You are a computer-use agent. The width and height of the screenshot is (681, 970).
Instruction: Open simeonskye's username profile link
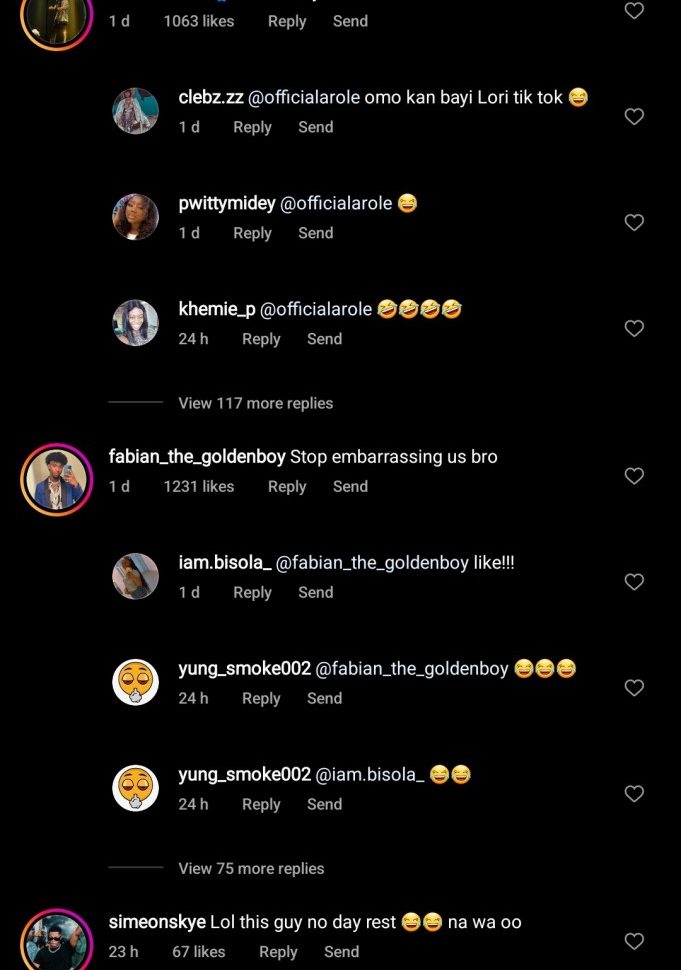click(x=156, y=922)
